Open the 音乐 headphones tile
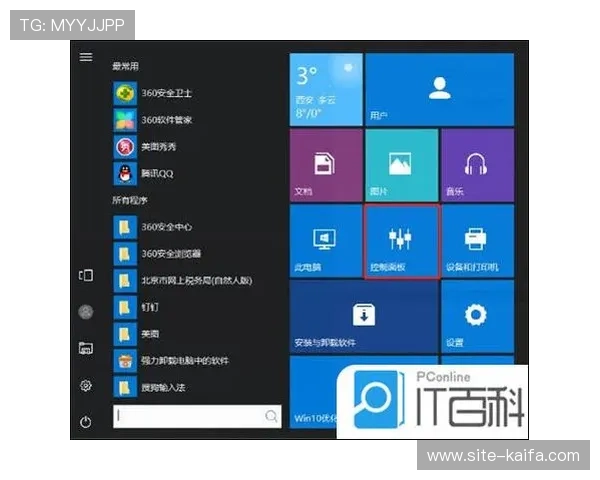This screenshot has height=480, width=600. pyautogui.click(x=476, y=165)
